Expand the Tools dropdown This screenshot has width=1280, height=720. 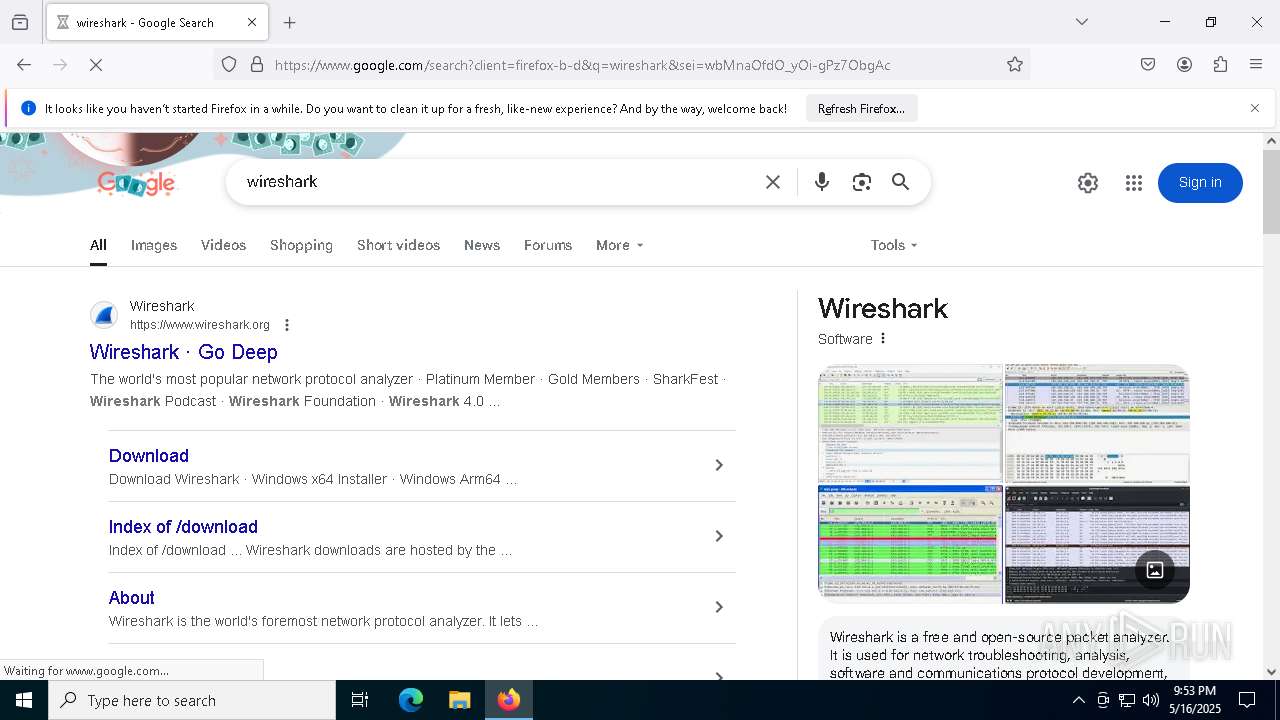click(894, 245)
